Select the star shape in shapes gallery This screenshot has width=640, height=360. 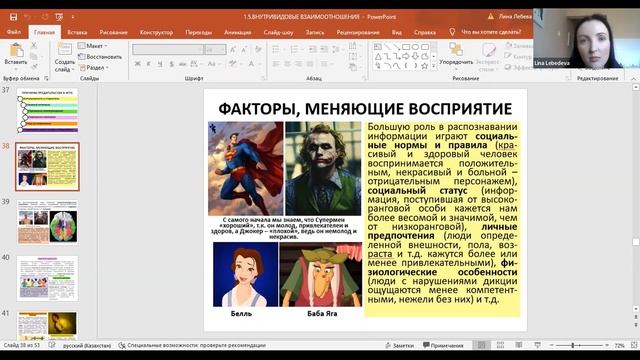pos(425,66)
